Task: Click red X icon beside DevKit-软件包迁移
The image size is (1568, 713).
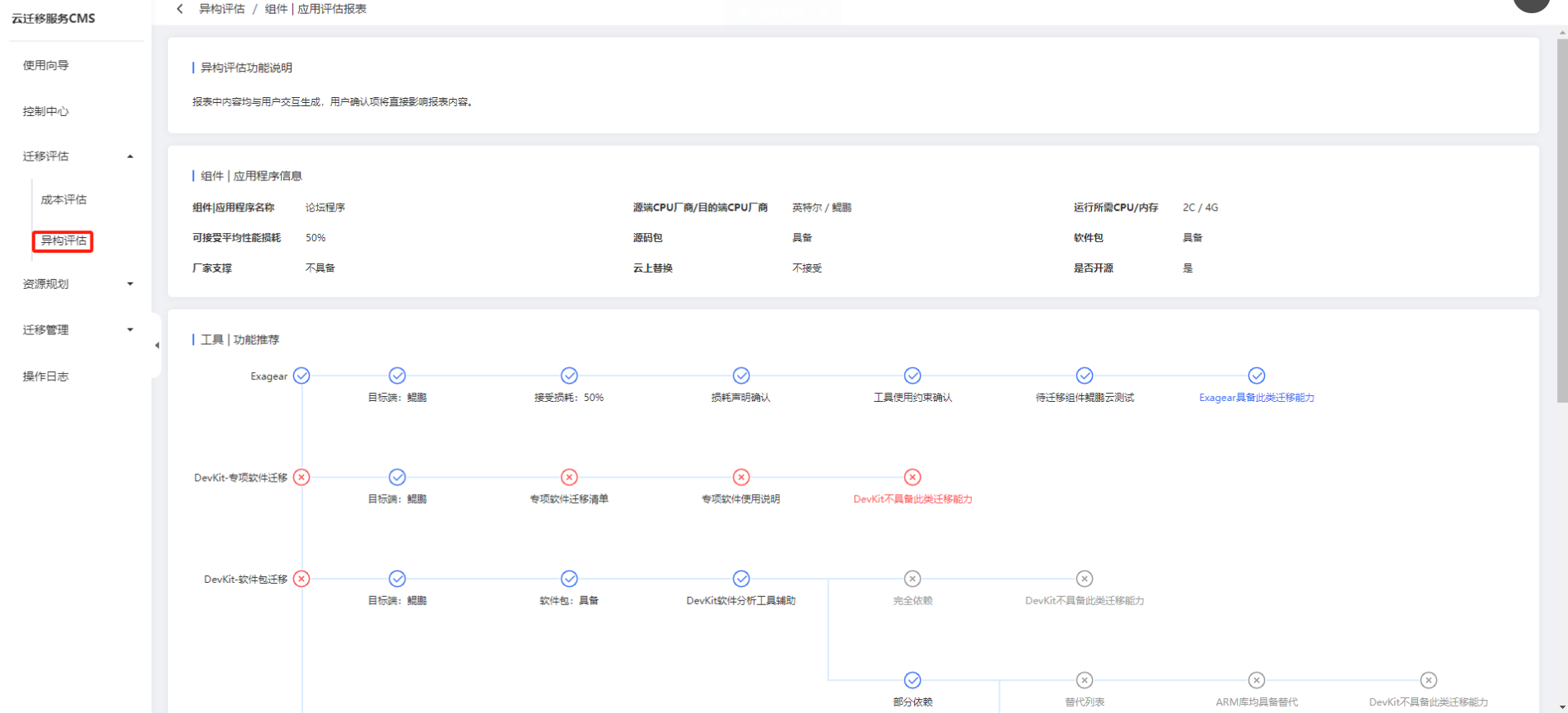Action: pos(301,579)
